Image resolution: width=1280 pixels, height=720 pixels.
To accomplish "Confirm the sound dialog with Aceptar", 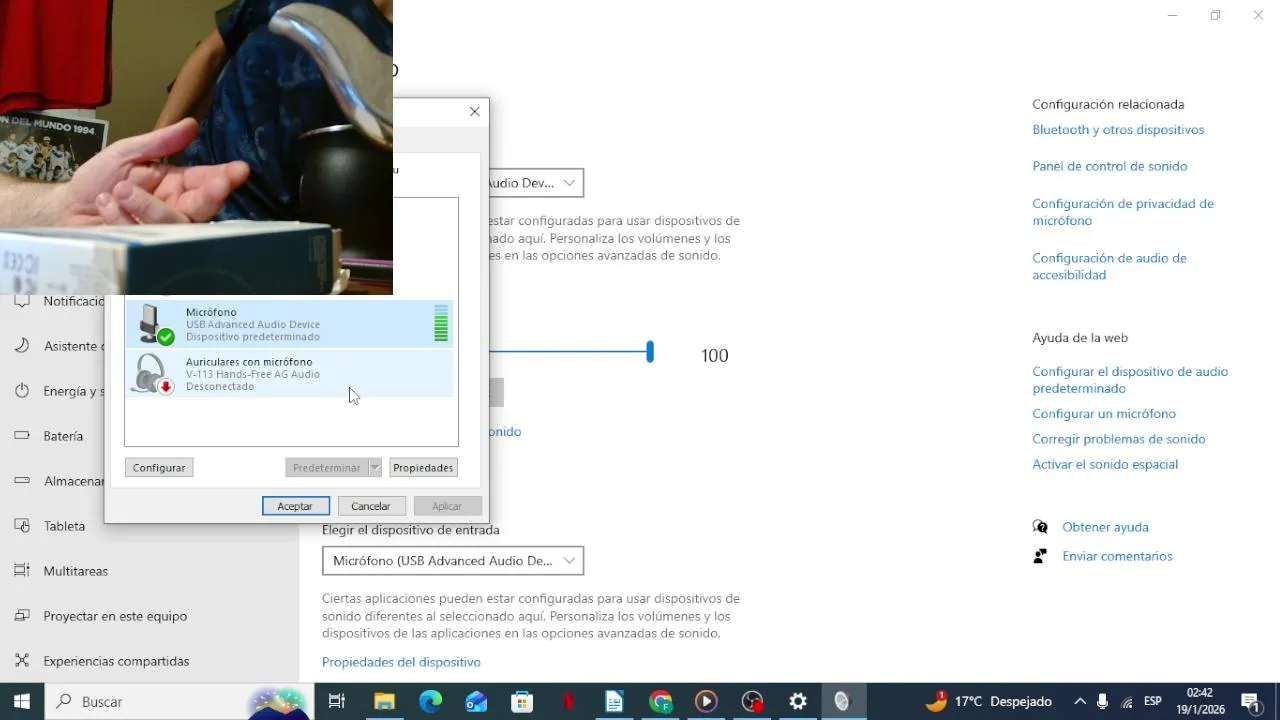I will 295,506.
